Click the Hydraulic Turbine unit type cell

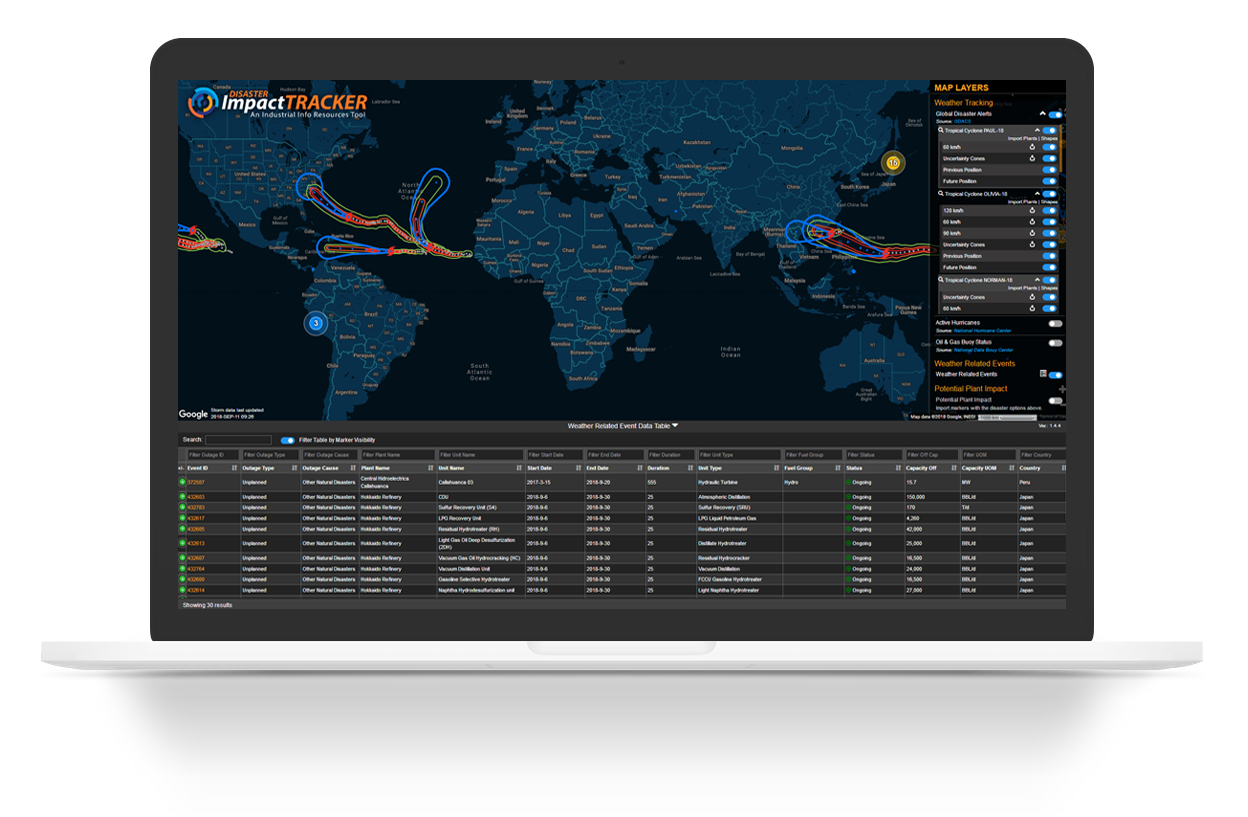[718, 482]
